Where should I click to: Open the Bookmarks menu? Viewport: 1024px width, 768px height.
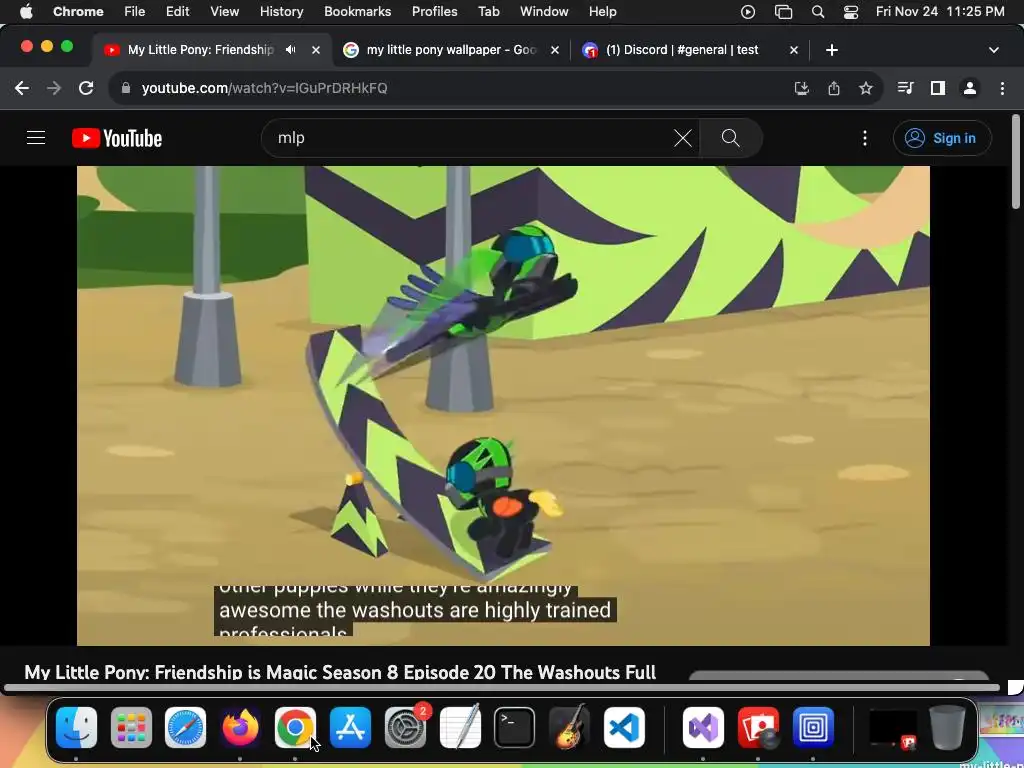pyautogui.click(x=357, y=12)
